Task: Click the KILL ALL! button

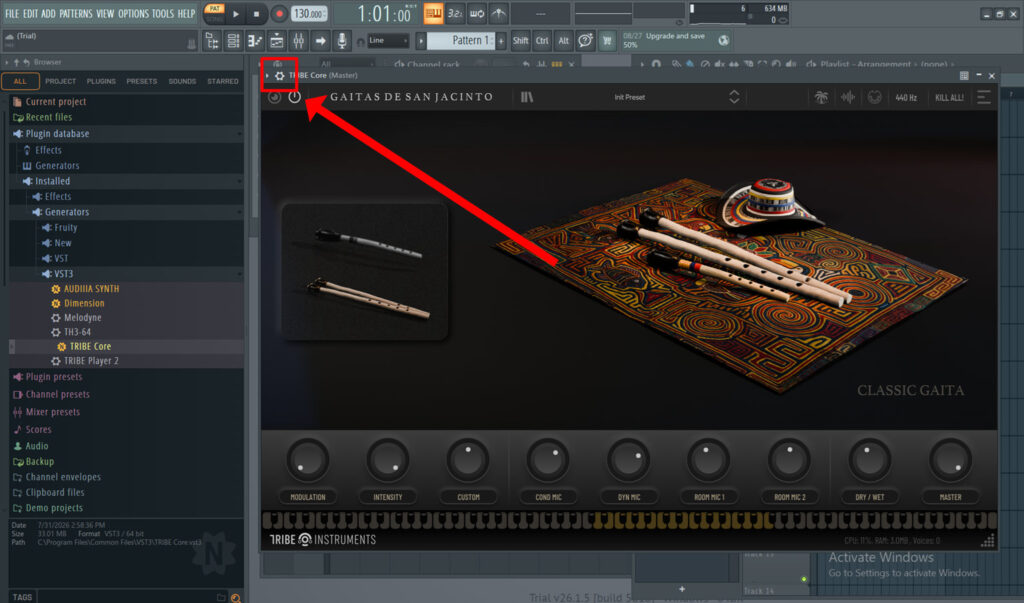Action: click(949, 97)
